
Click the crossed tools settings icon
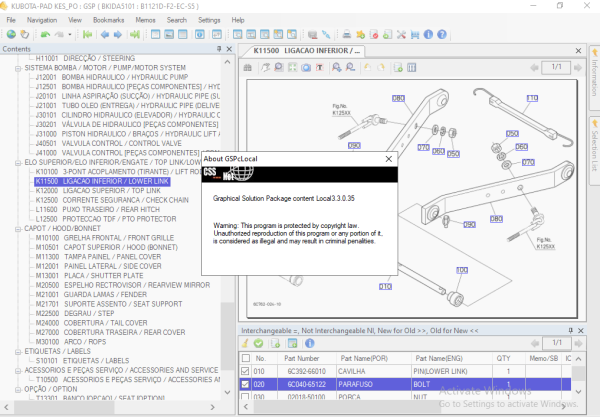401,34
